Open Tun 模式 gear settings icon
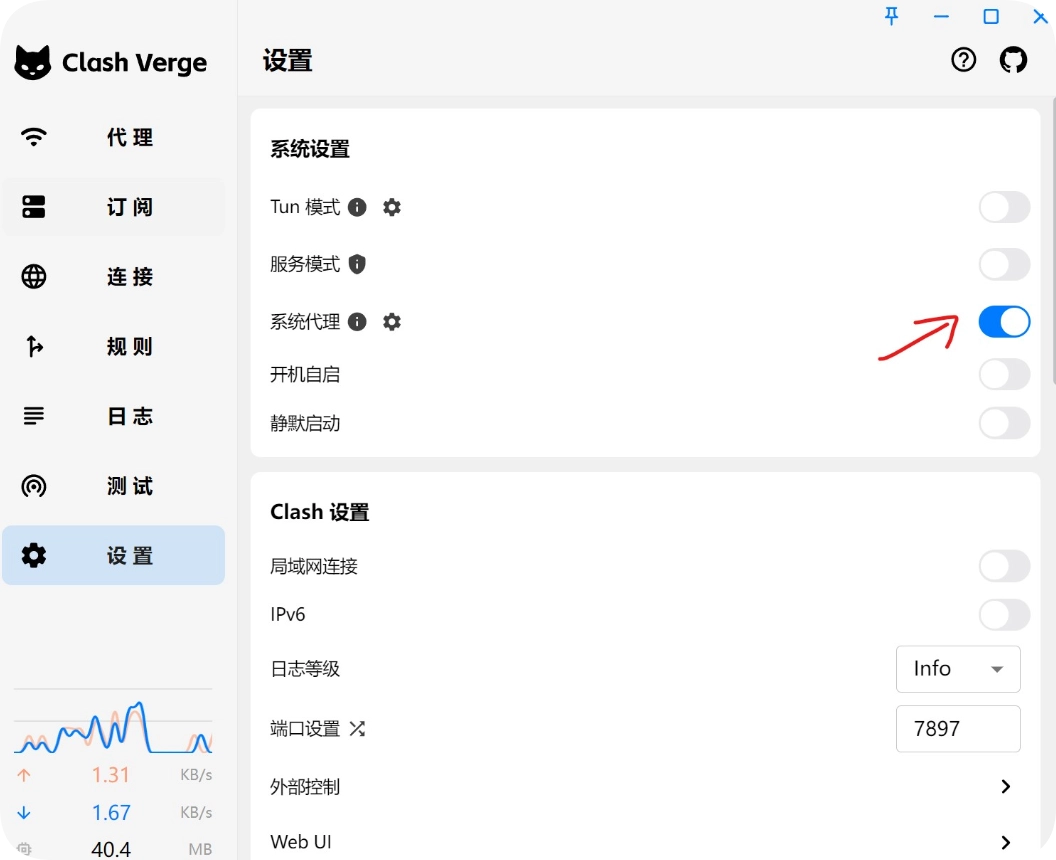This screenshot has height=860, width=1056. click(x=392, y=207)
